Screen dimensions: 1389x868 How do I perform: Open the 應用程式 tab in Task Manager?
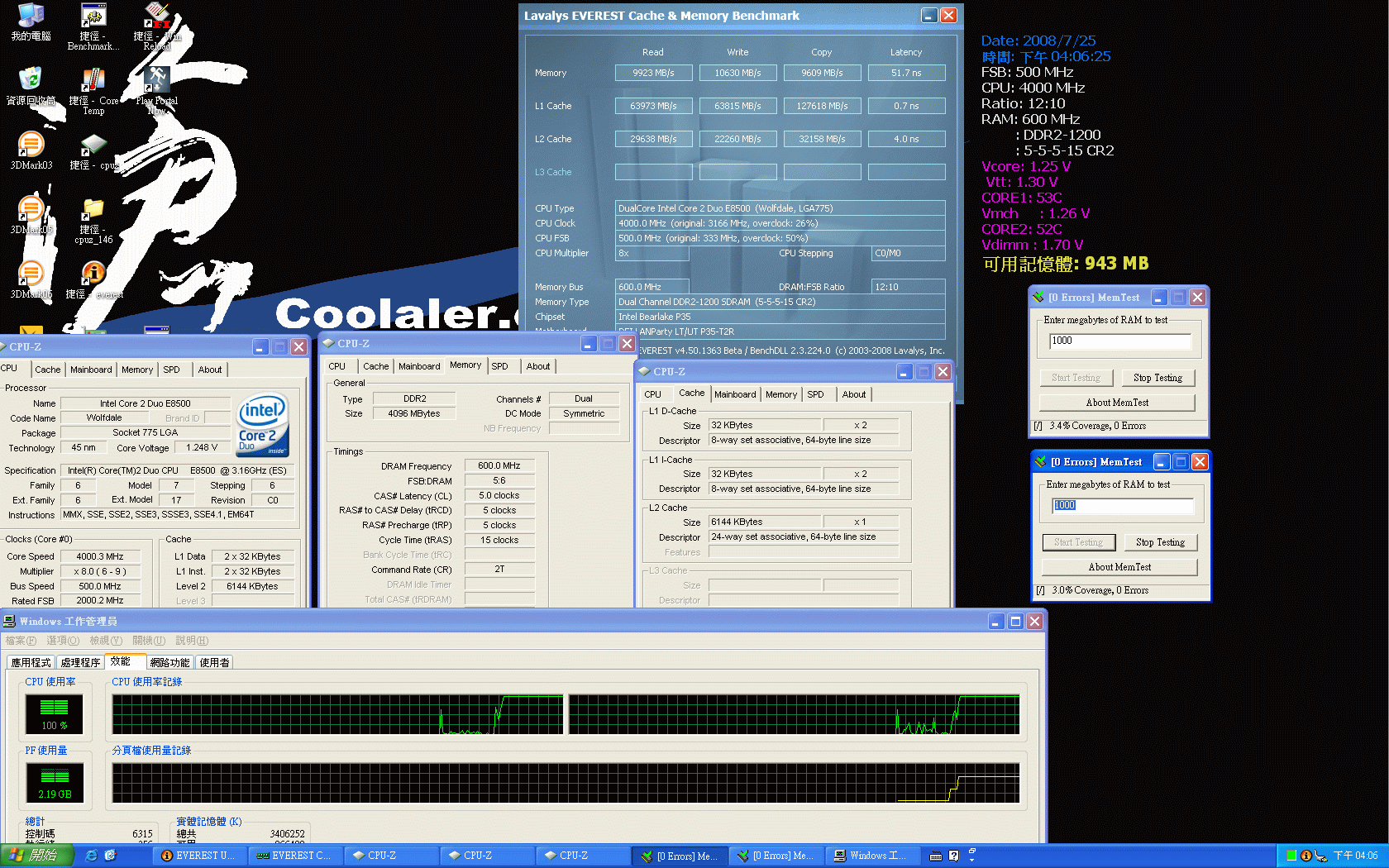point(31,663)
